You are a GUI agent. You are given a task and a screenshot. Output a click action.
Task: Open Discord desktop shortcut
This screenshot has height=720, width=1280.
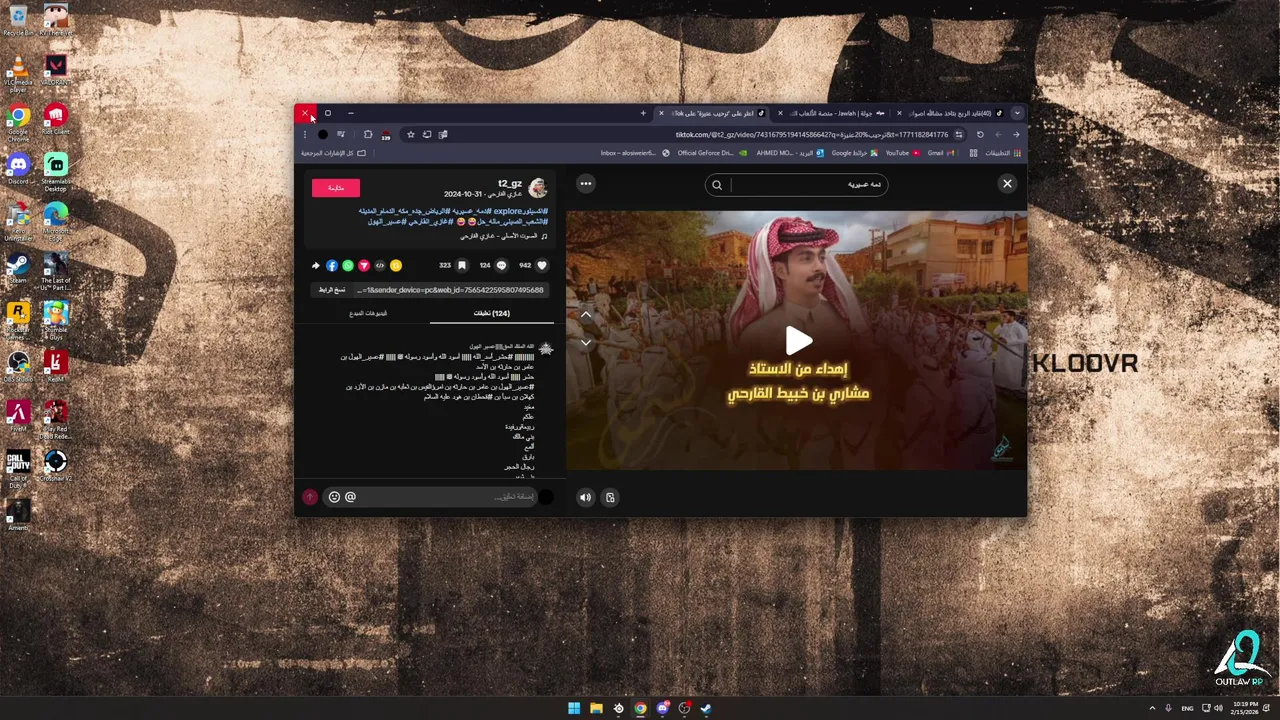pyautogui.click(x=18, y=167)
